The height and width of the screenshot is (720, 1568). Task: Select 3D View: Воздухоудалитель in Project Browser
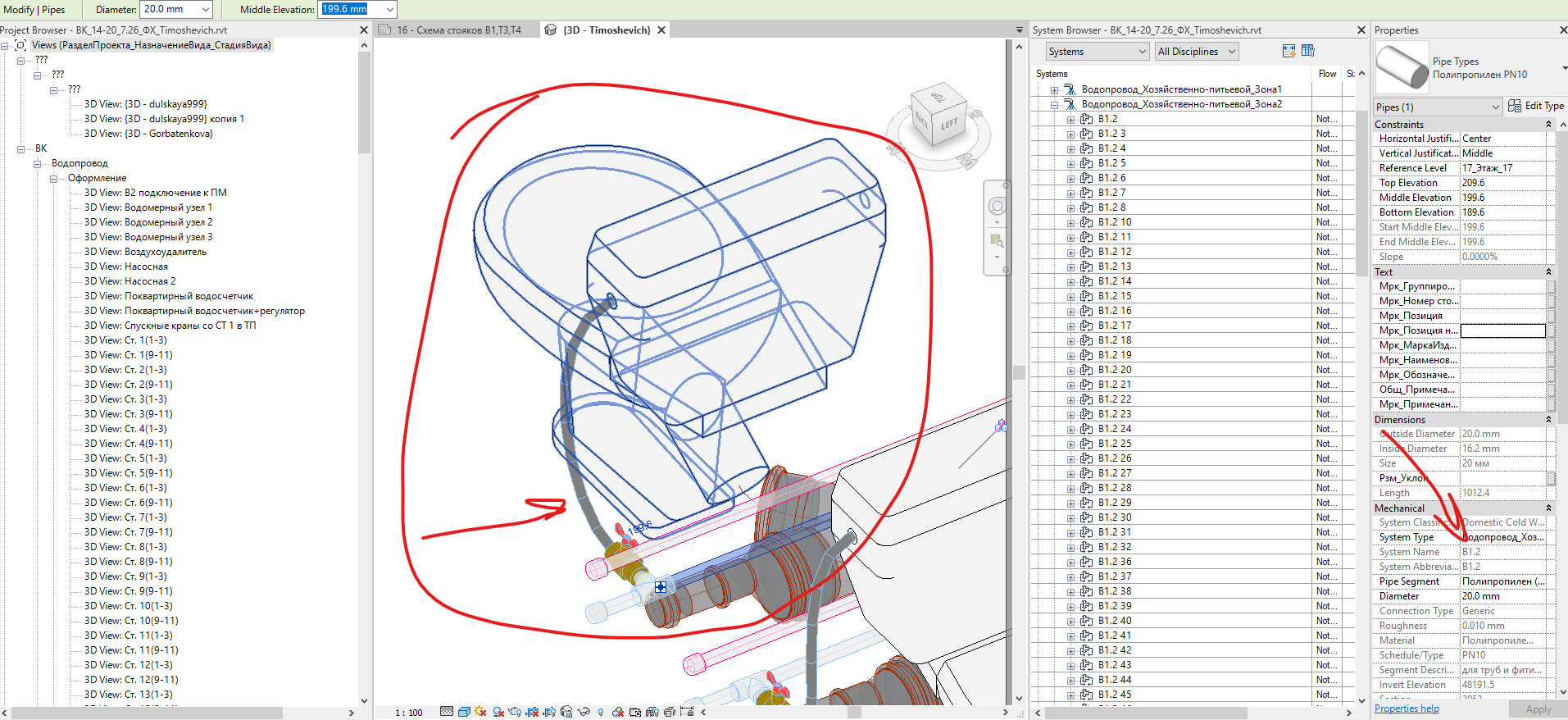(x=145, y=252)
